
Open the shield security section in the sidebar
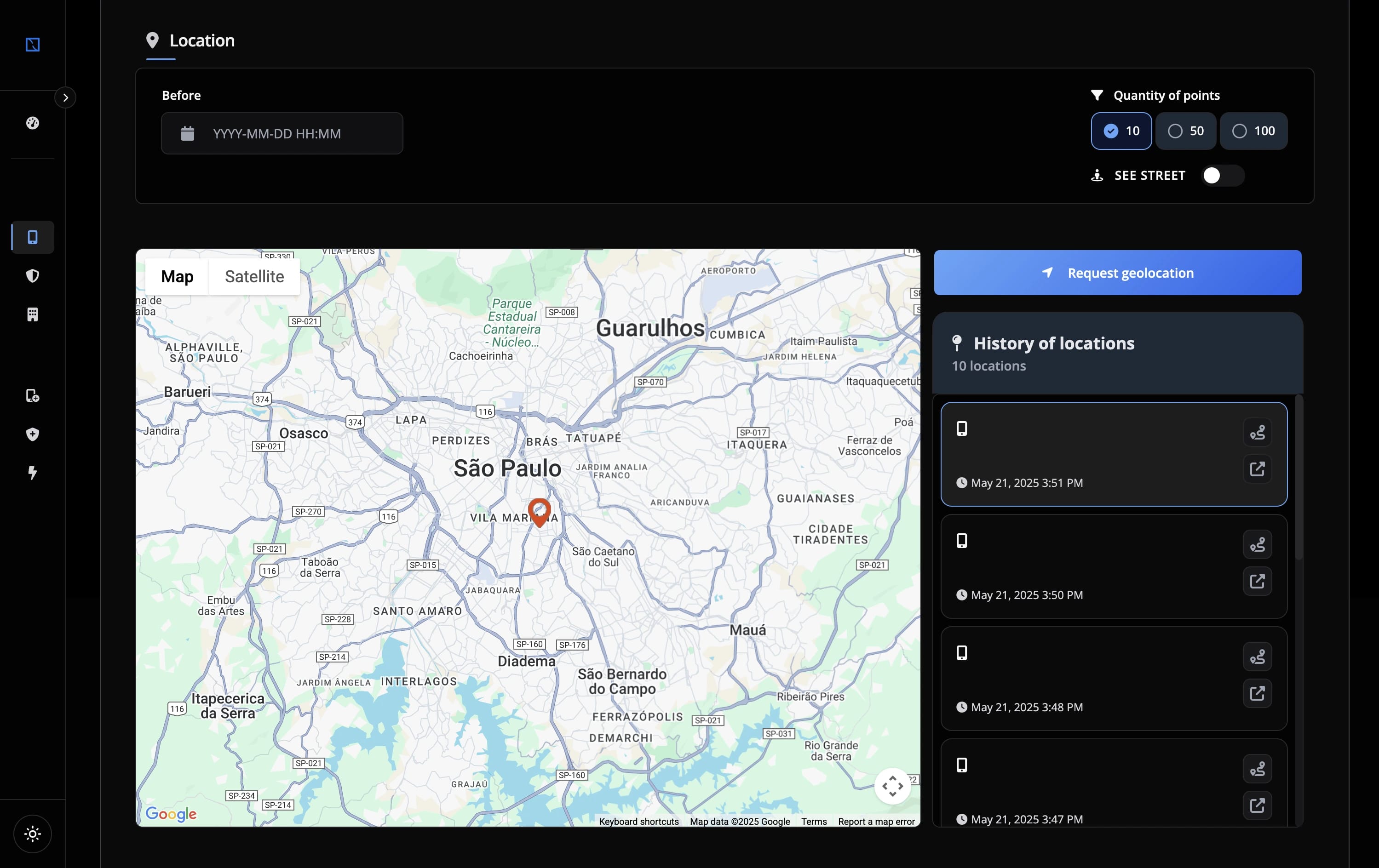[33, 276]
